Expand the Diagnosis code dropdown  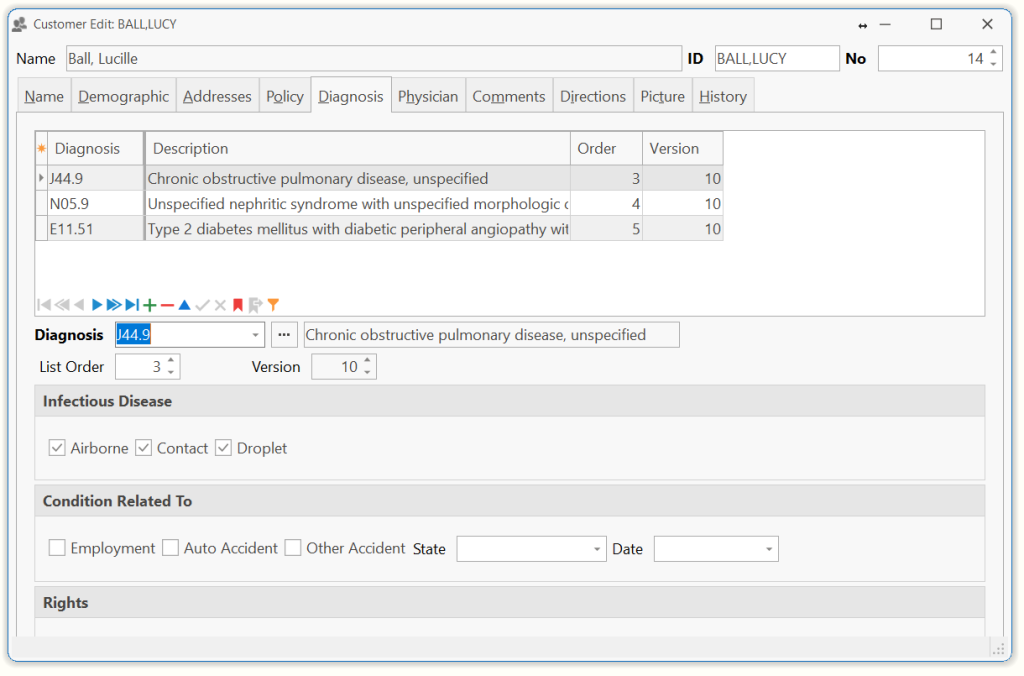pos(255,335)
